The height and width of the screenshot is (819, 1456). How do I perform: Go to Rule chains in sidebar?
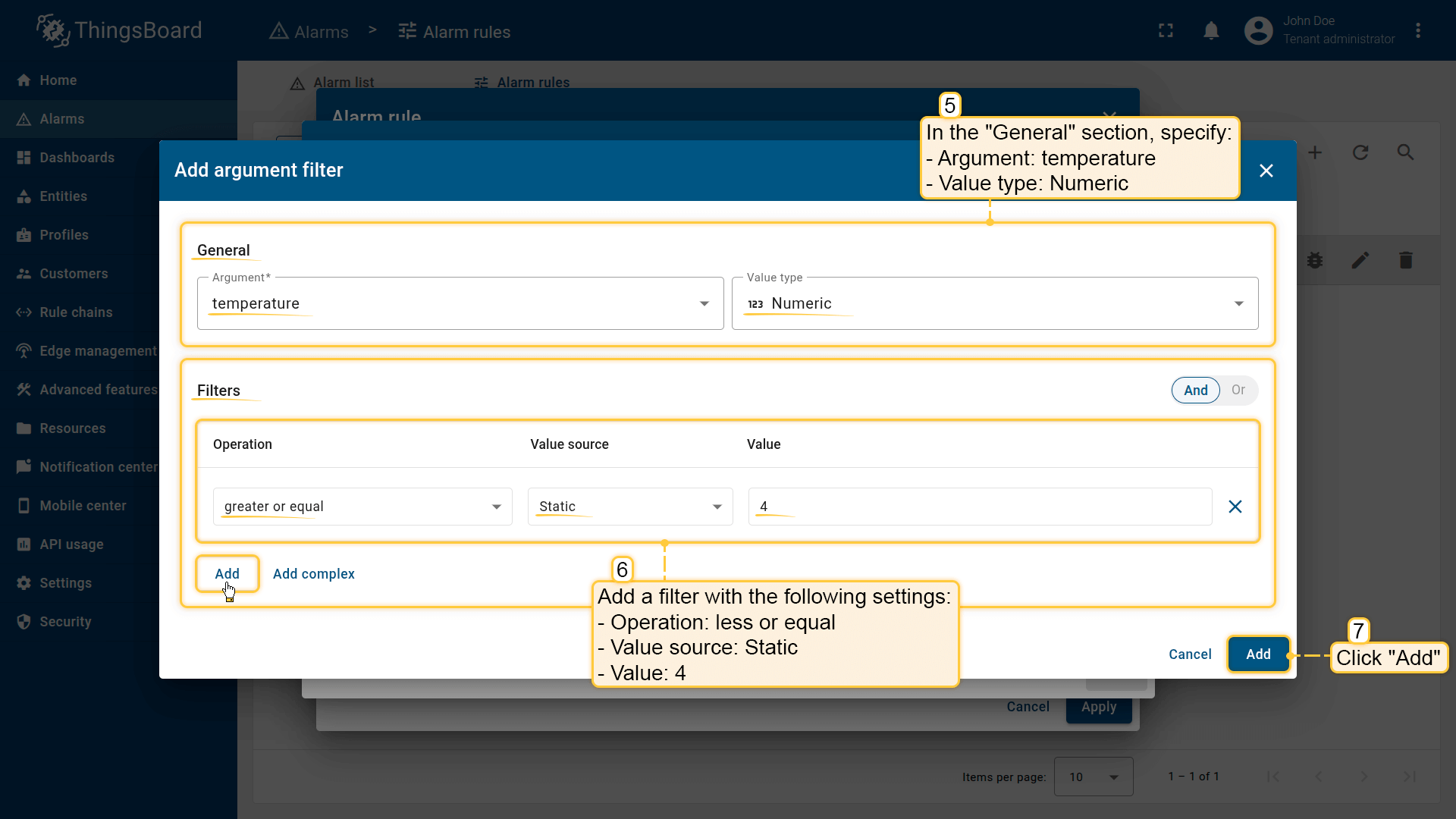pos(76,312)
